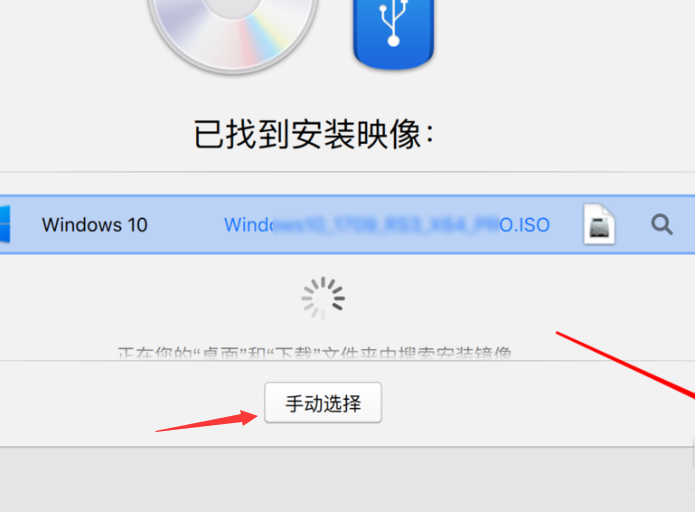Screen dimensions: 695x512
Task: Click the DVD disc icon
Action: click(x=233, y=31)
